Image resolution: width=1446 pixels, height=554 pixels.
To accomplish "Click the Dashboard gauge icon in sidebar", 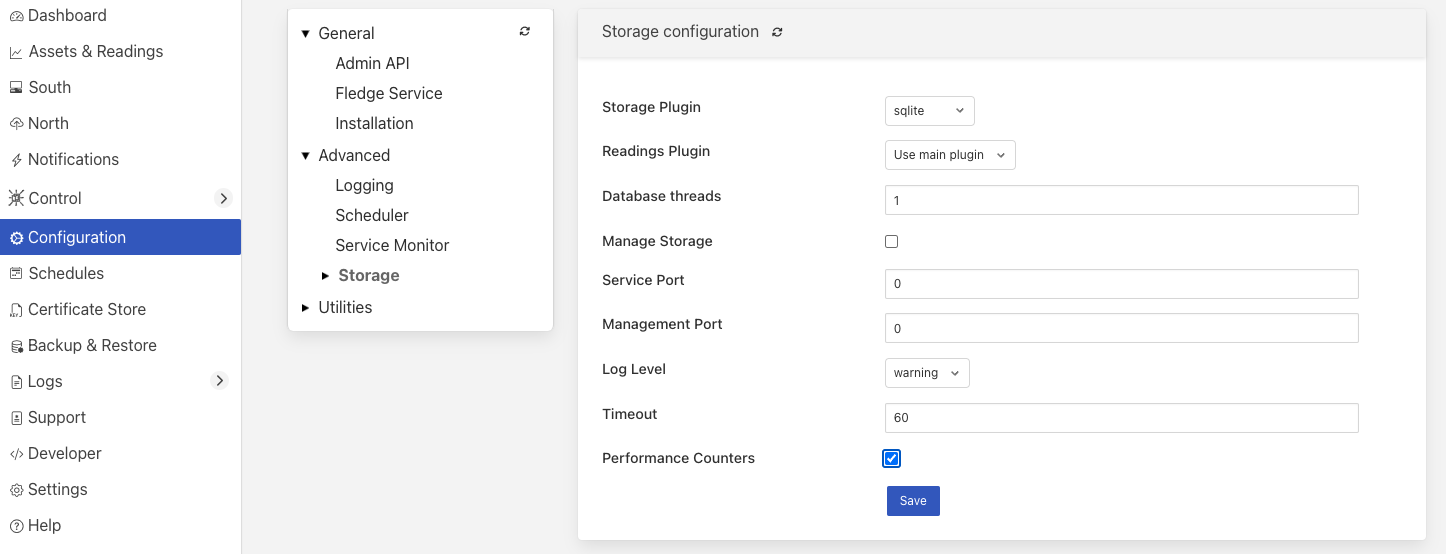I will click(16, 16).
